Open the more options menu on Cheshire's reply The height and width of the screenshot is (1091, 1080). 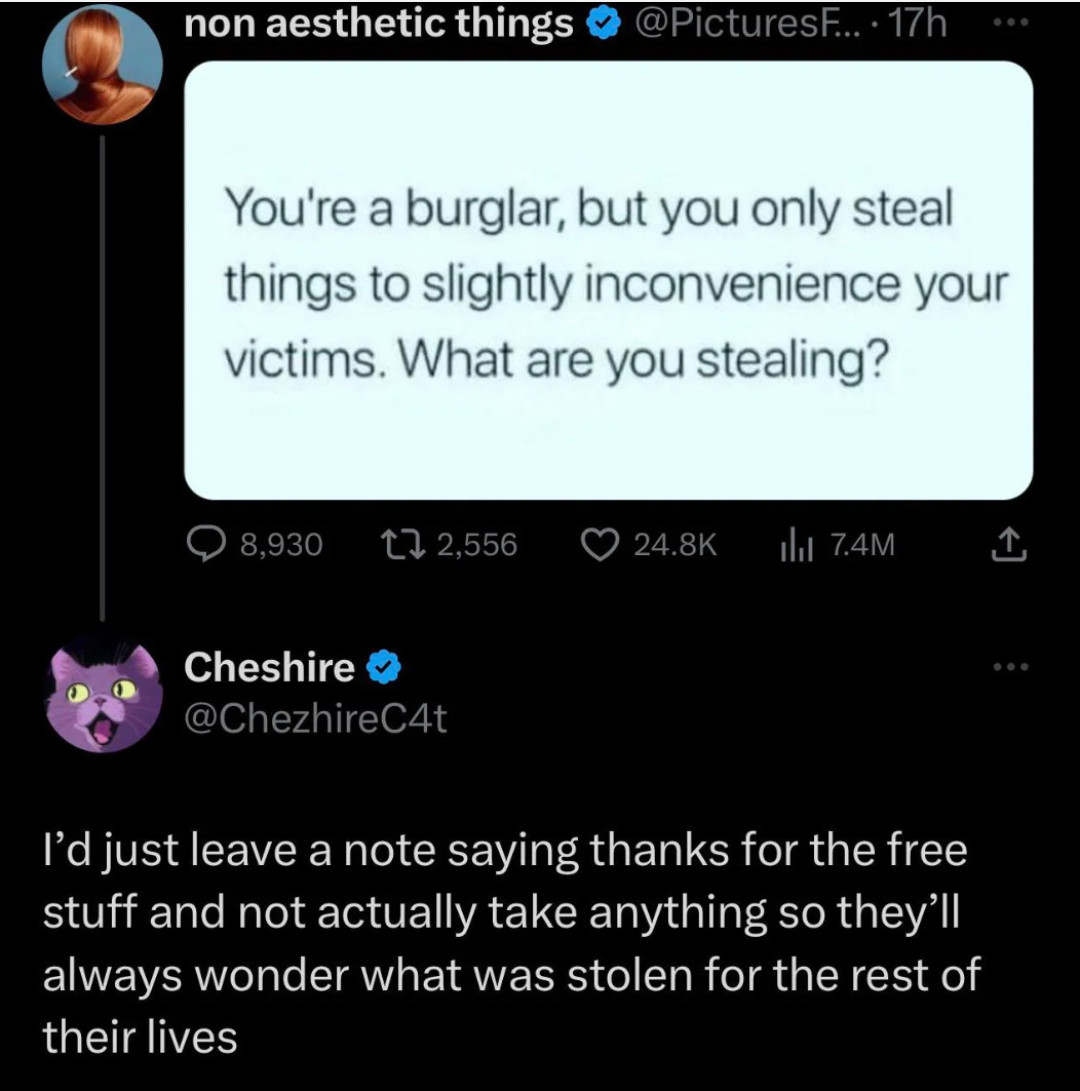(1012, 668)
